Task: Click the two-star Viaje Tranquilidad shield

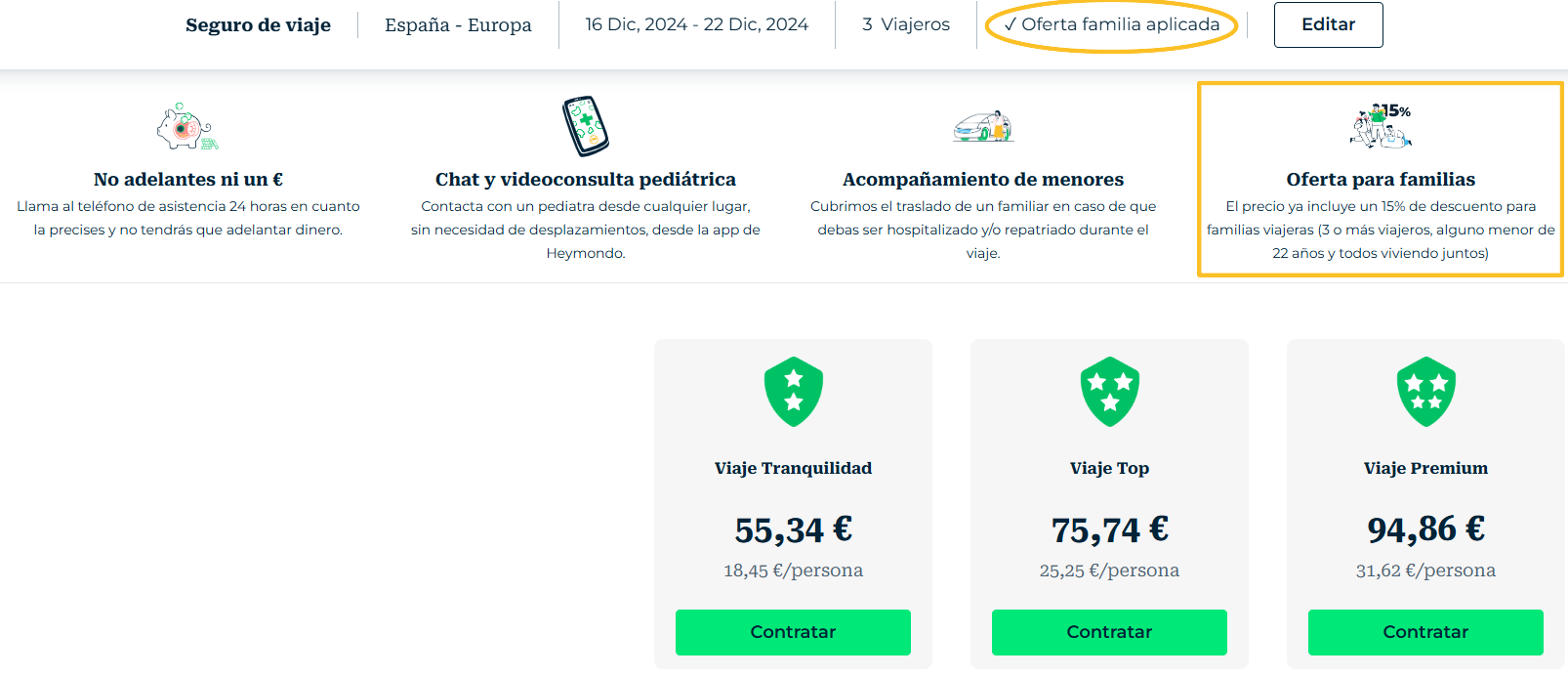Action: pos(793,392)
